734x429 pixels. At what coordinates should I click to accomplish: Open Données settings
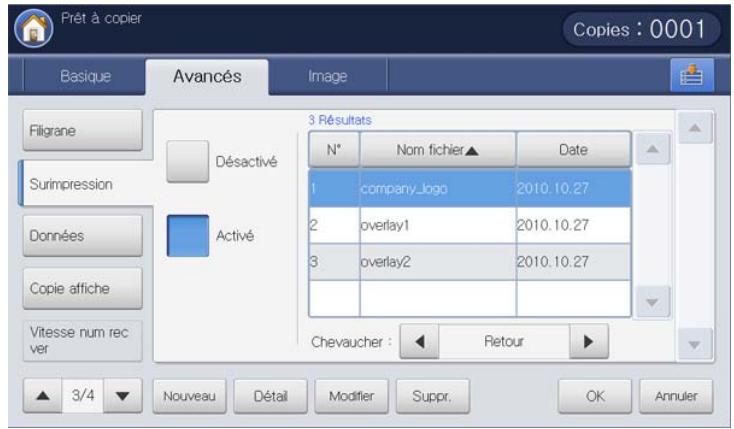pyautogui.click(x=82, y=236)
